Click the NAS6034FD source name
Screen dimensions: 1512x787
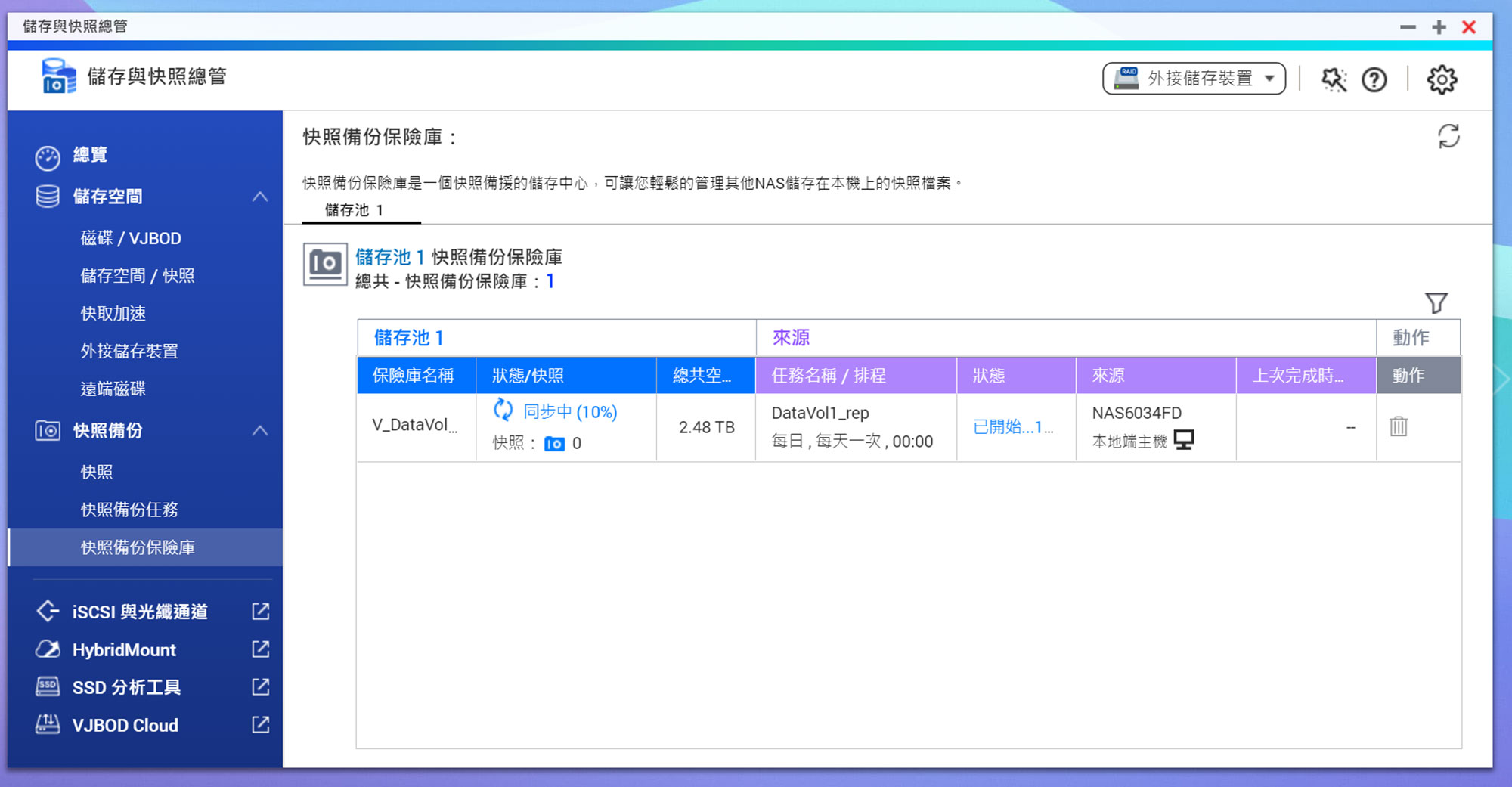click(x=1137, y=413)
